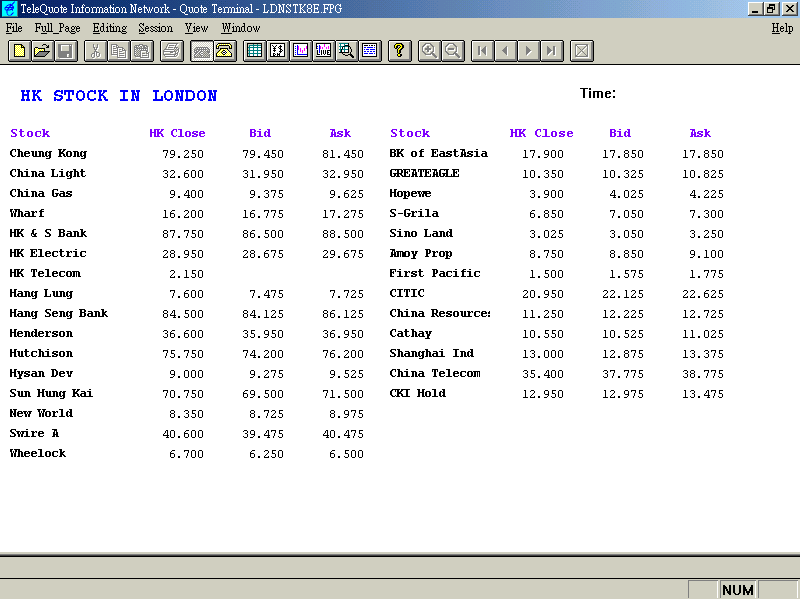The height and width of the screenshot is (600, 800).
Task: Click the left table Stock column header
Action: 30,133
